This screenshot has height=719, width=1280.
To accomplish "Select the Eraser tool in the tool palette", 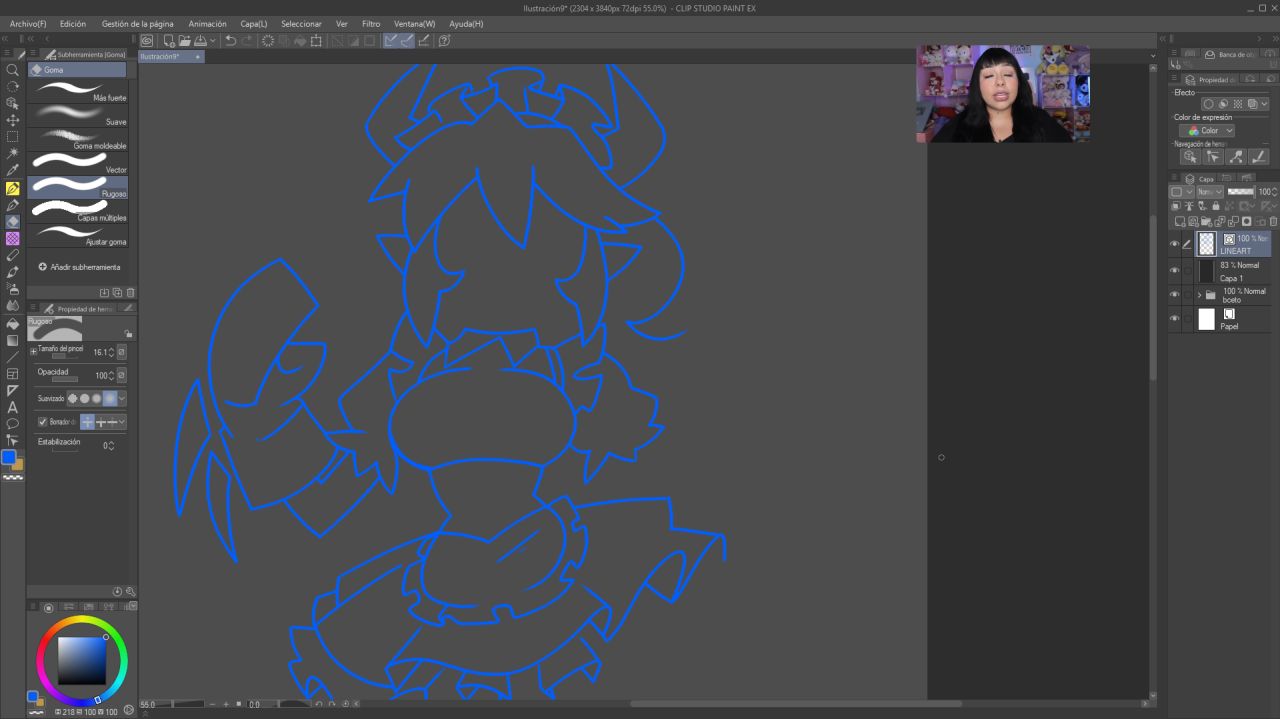I will [x=12, y=222].
